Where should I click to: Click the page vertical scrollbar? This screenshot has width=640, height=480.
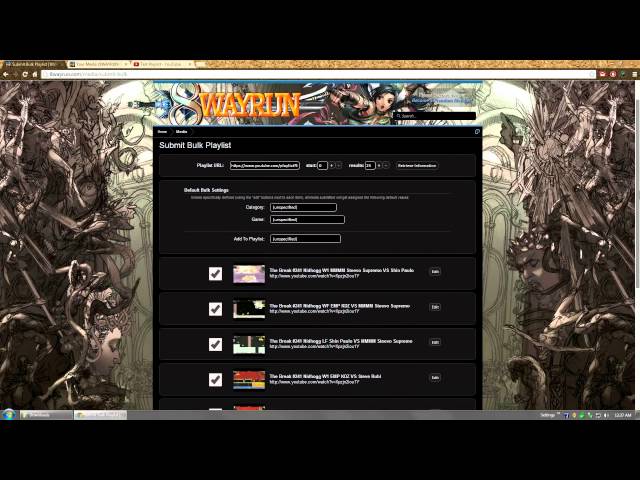[638, 192]
